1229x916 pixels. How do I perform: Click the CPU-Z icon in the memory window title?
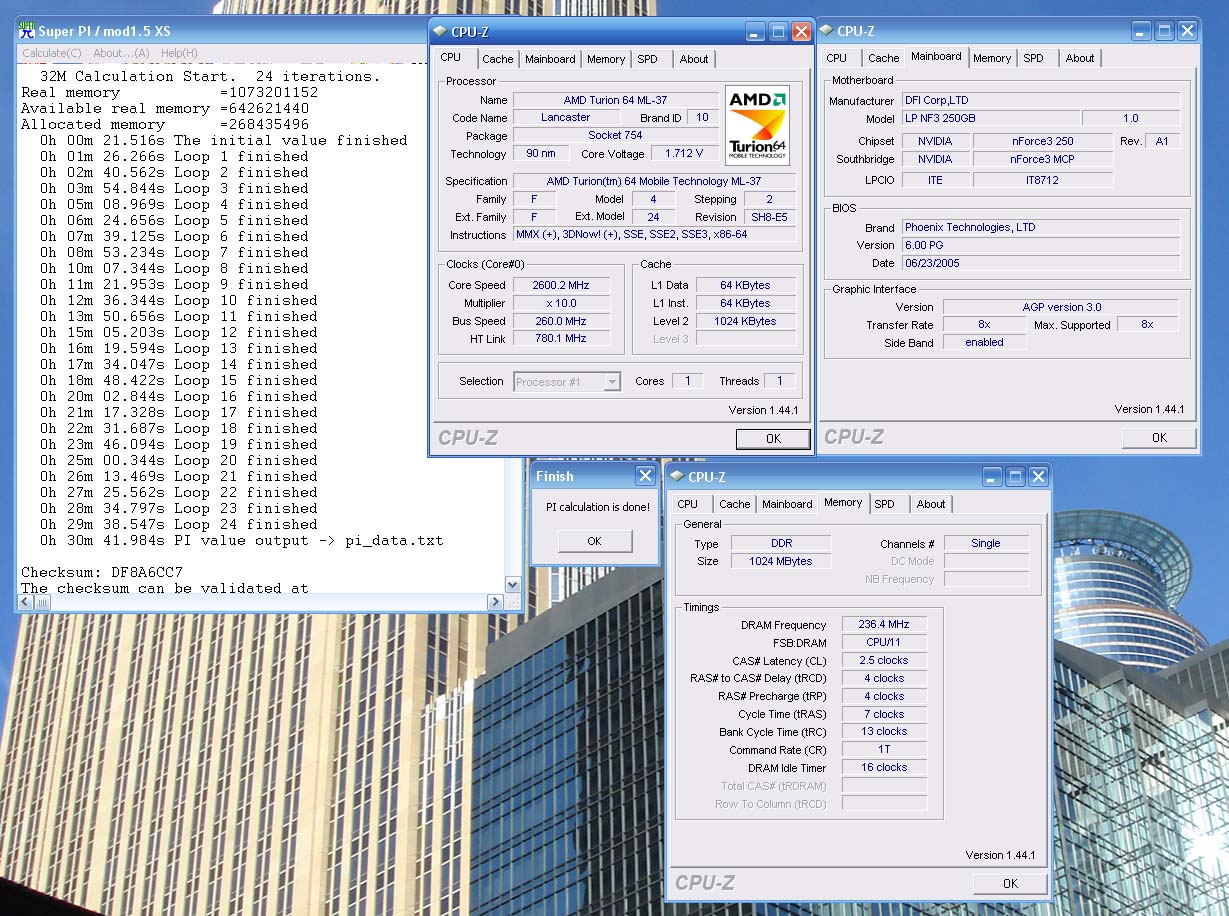tap(677, 477)
